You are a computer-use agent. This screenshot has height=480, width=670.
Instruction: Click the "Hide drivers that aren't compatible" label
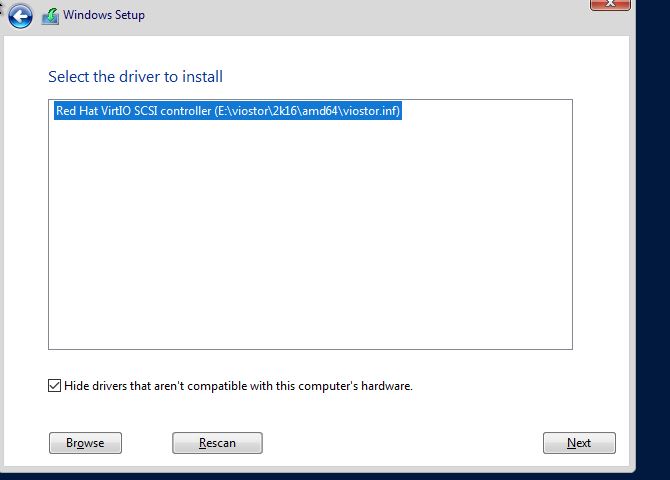coord(238,386)
